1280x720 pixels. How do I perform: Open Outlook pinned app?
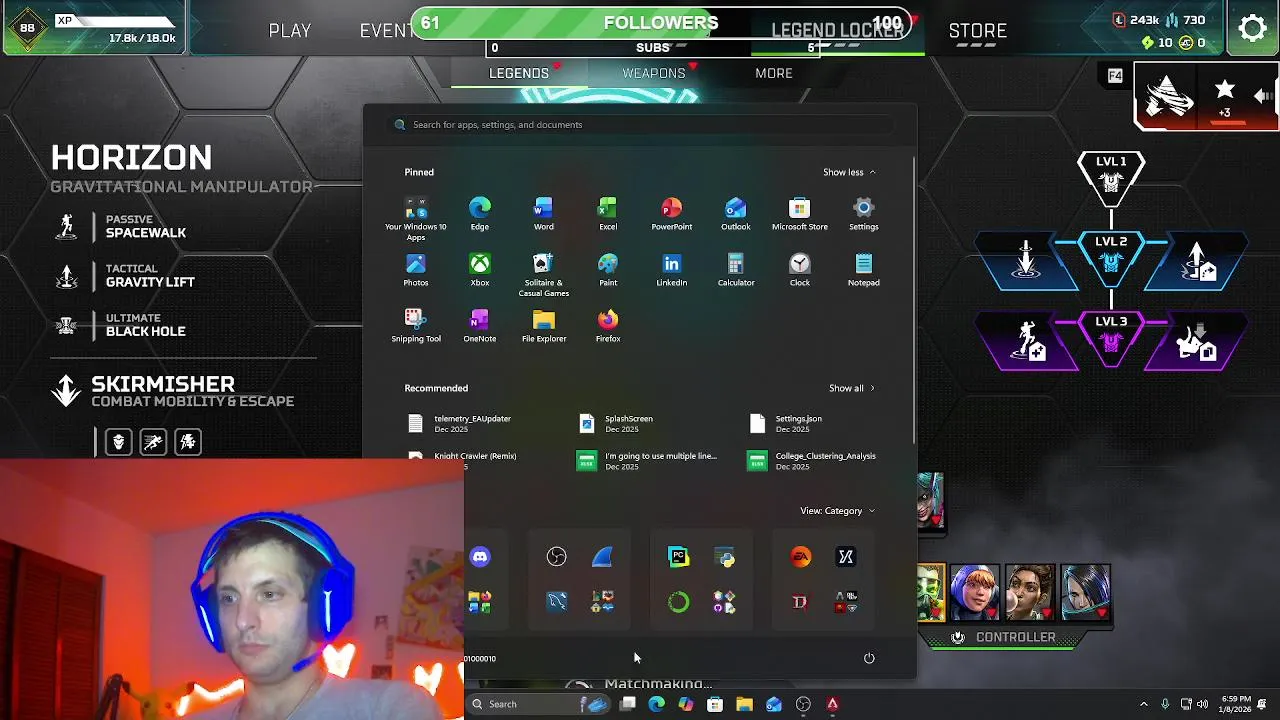tap(735, 213)
